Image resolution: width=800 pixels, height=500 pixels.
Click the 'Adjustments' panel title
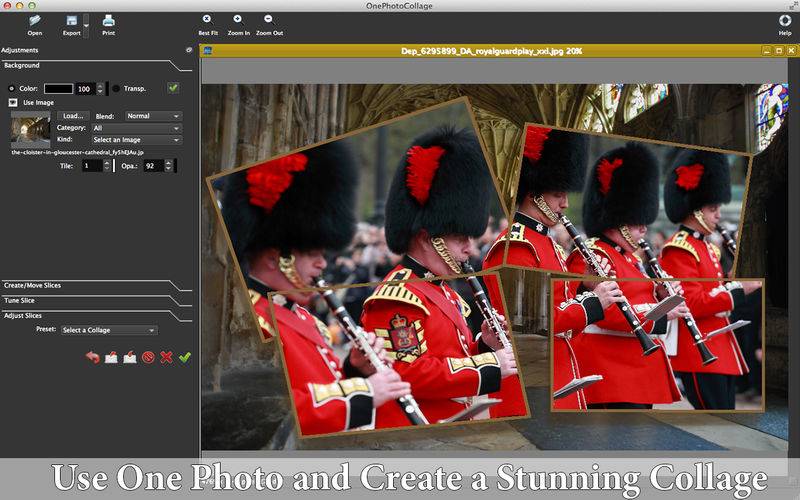[x=19, y=50]
